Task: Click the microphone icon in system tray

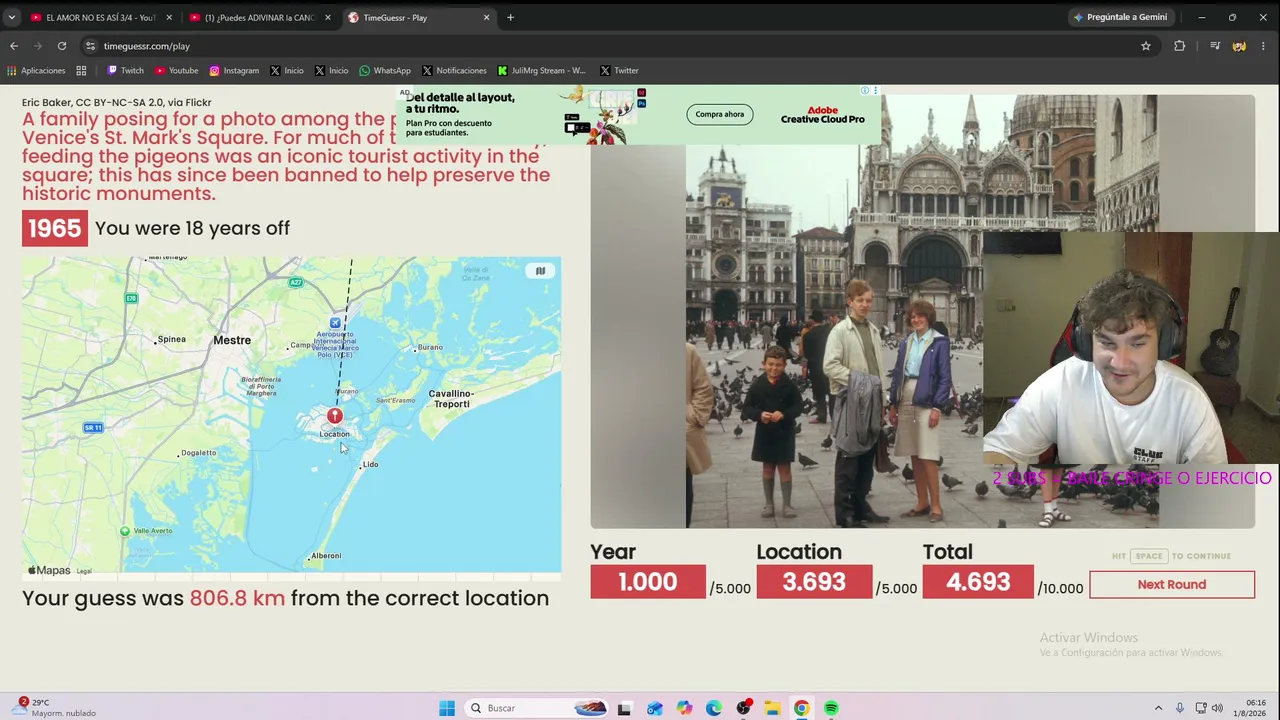Action: coord(1180,708)
